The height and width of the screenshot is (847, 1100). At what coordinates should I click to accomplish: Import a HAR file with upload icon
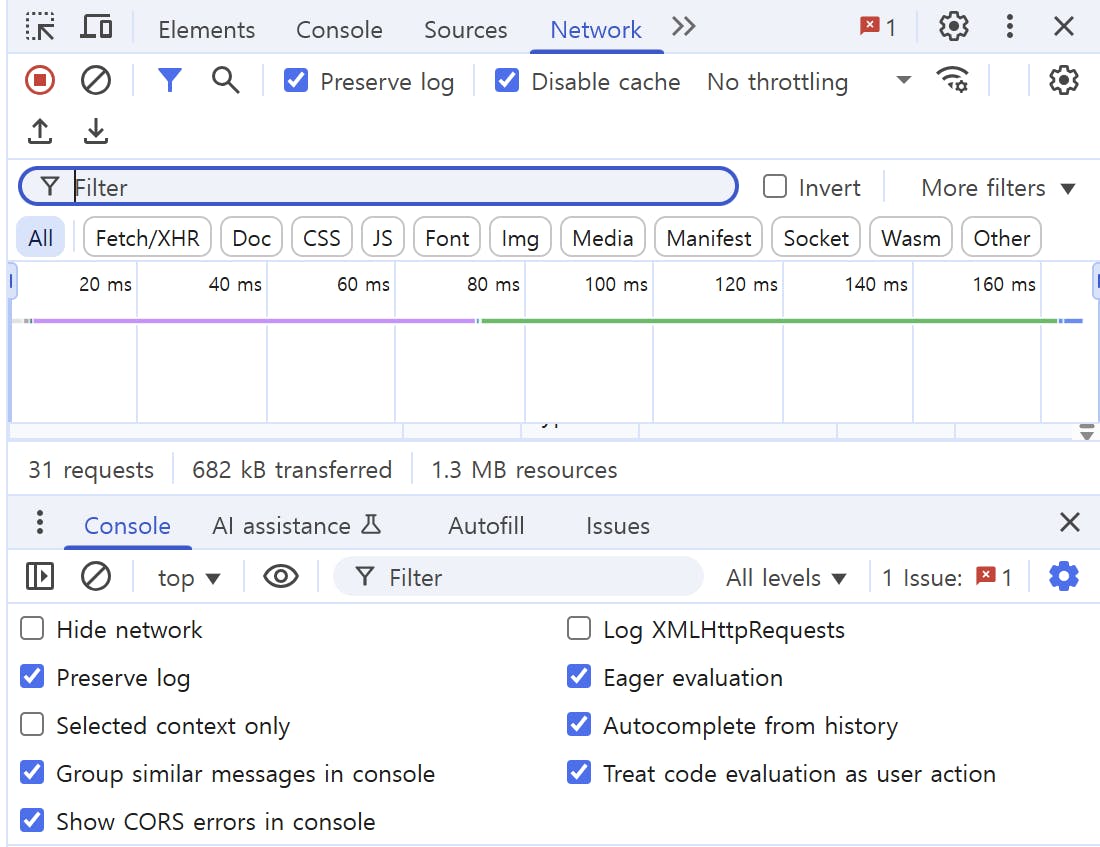(x=40, y=131)
